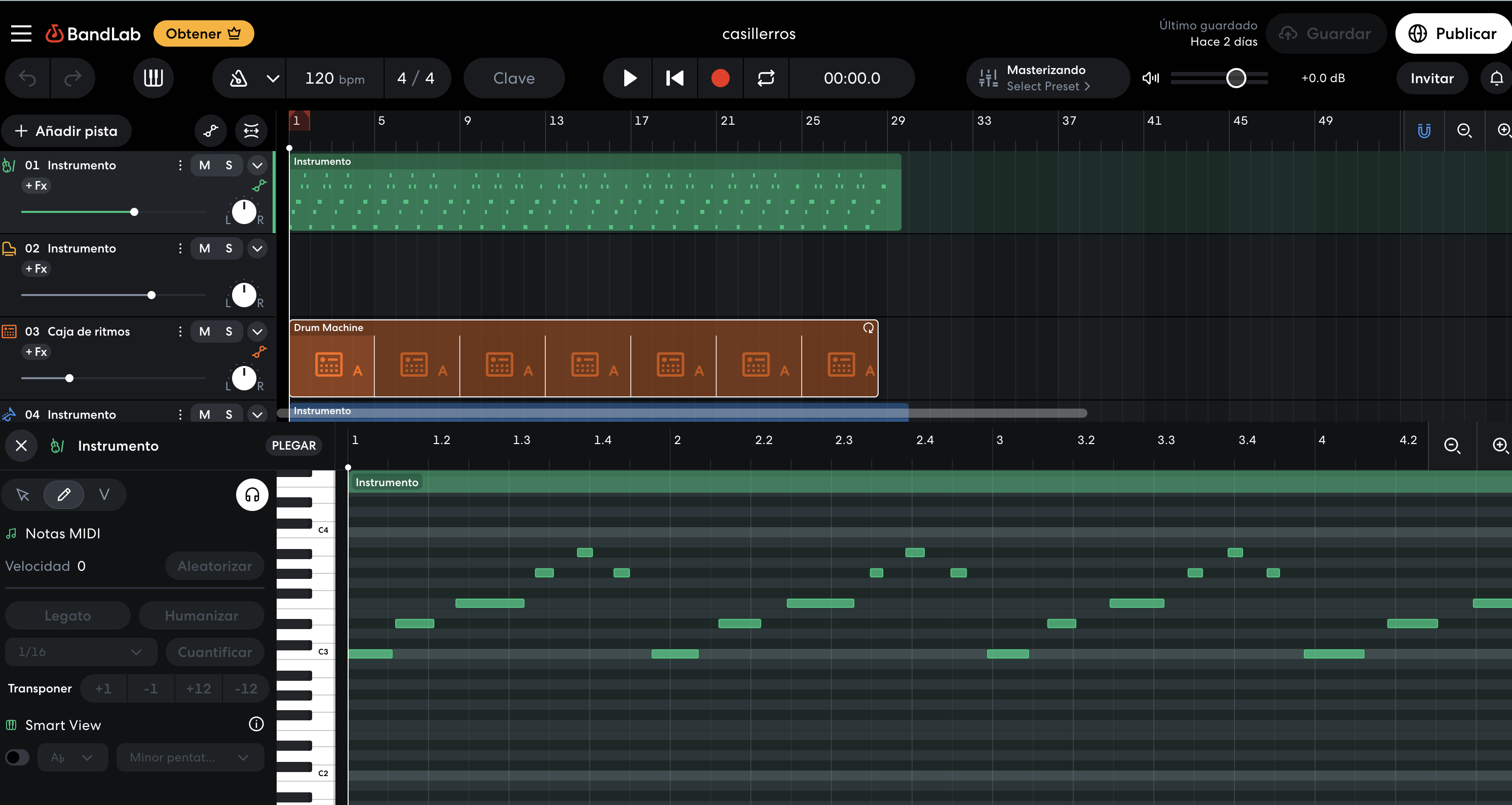1512x805 pixels.
Task: Open Smart View info icon
Action: [256, 724]
